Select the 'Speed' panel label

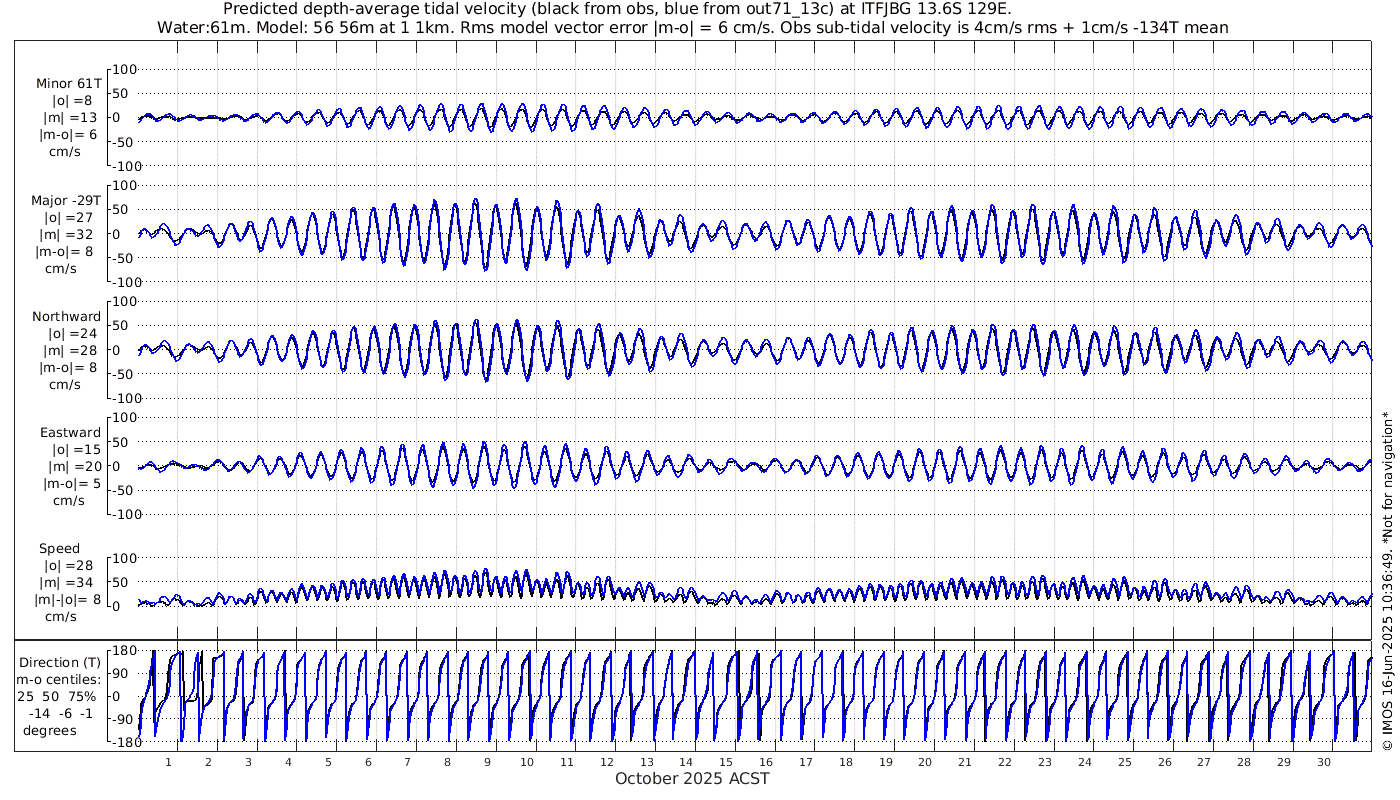pos(60,549)
